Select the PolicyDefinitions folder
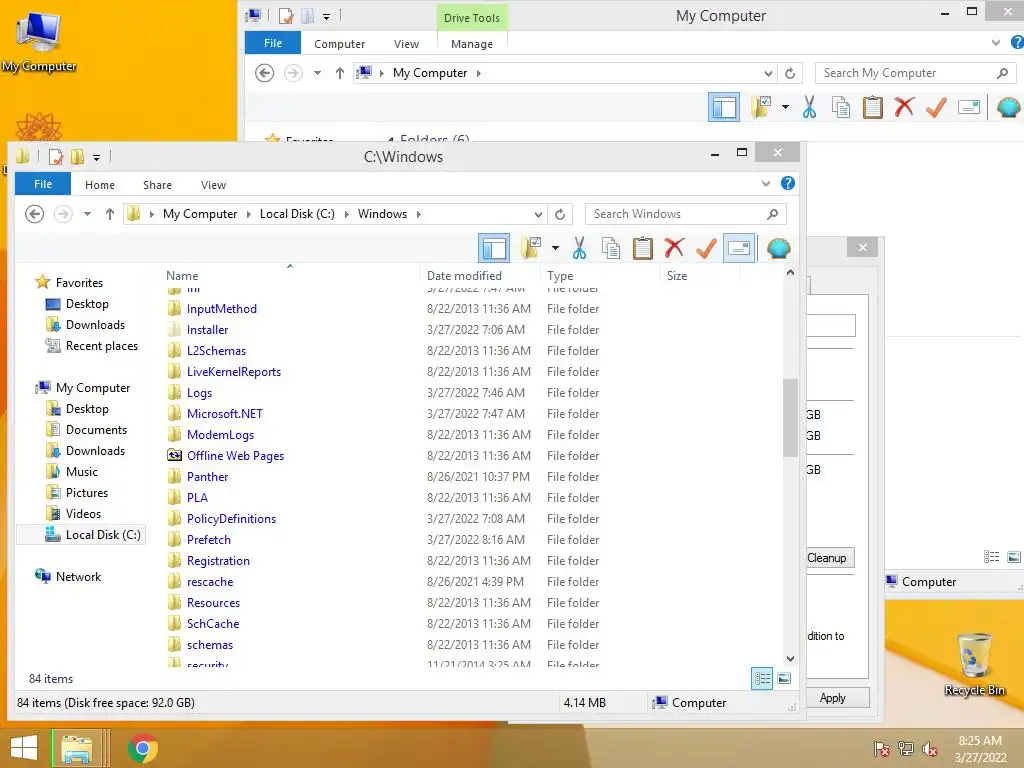Image resolution: width=1024 pixels, height=768 pixels. (x=231, y=519)
